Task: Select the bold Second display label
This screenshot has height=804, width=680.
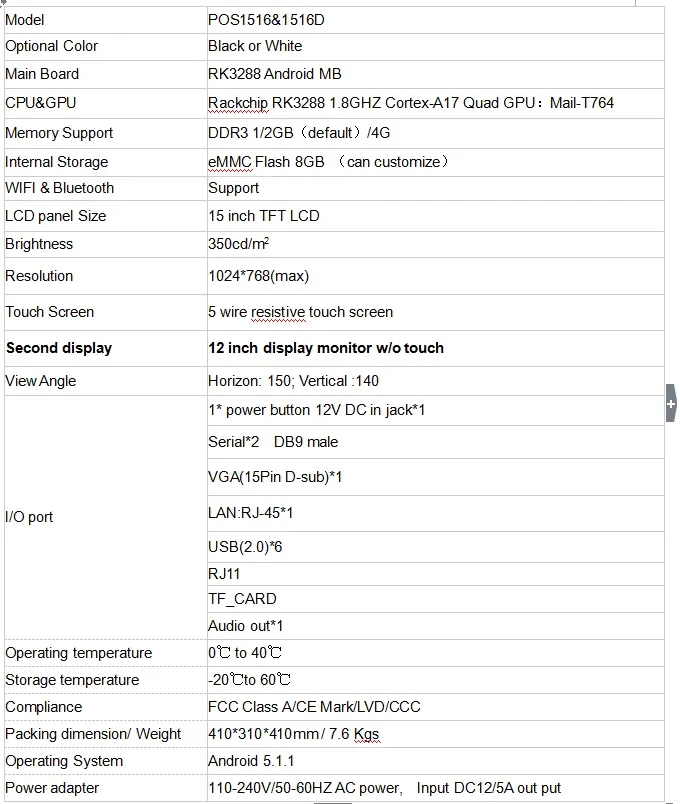Action: (x=59, y=348)
